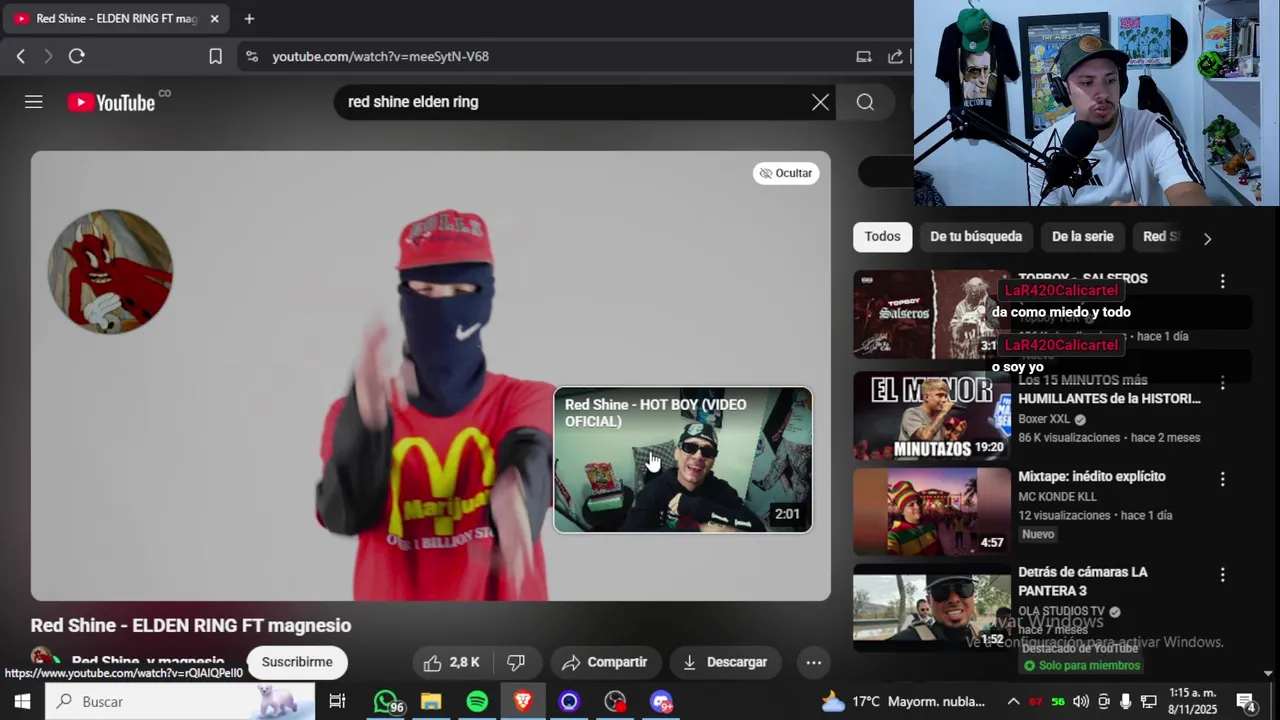Go to YouTube home via logo
Image resolution: width=1280 pixels, height=720 pixels.
tap(111, 102)
